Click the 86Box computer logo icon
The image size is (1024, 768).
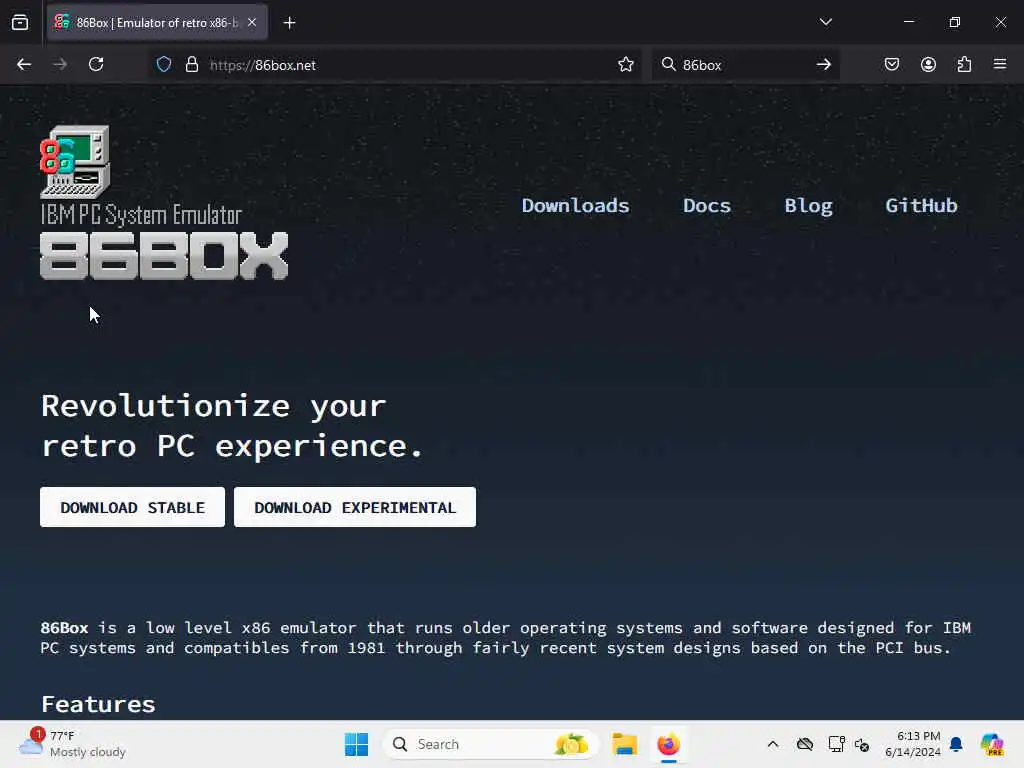pos(75,162)
